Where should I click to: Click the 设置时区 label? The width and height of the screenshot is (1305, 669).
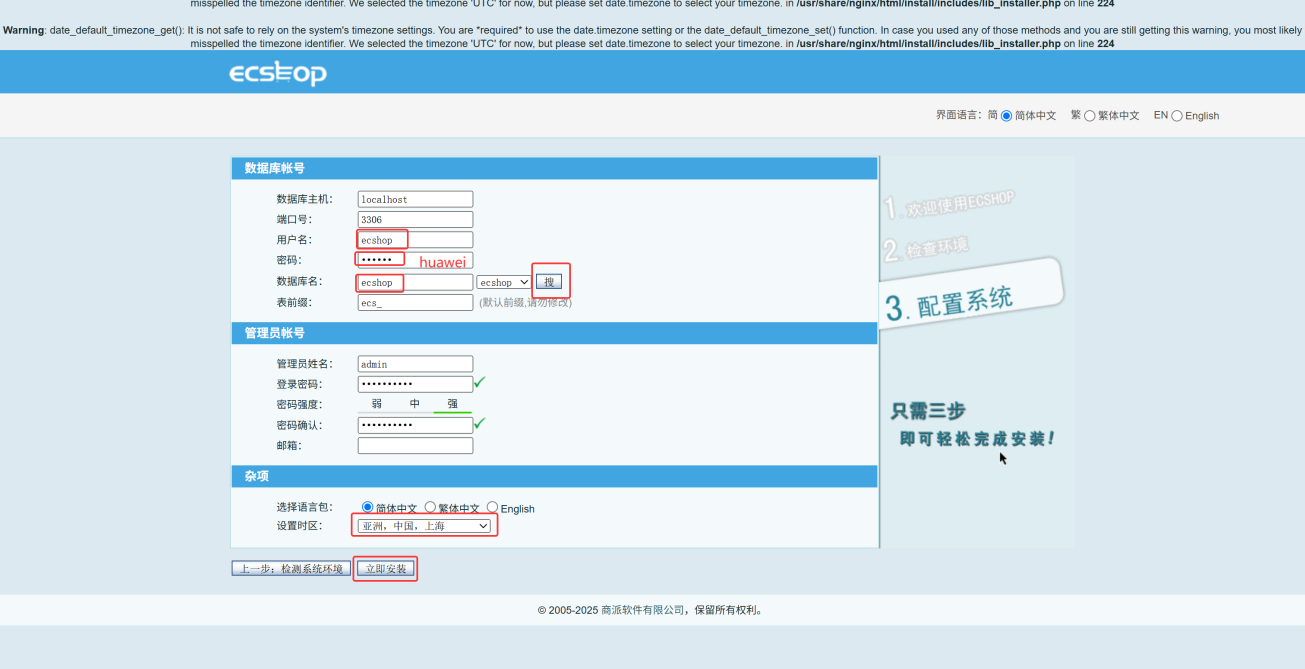click(300, 526)
